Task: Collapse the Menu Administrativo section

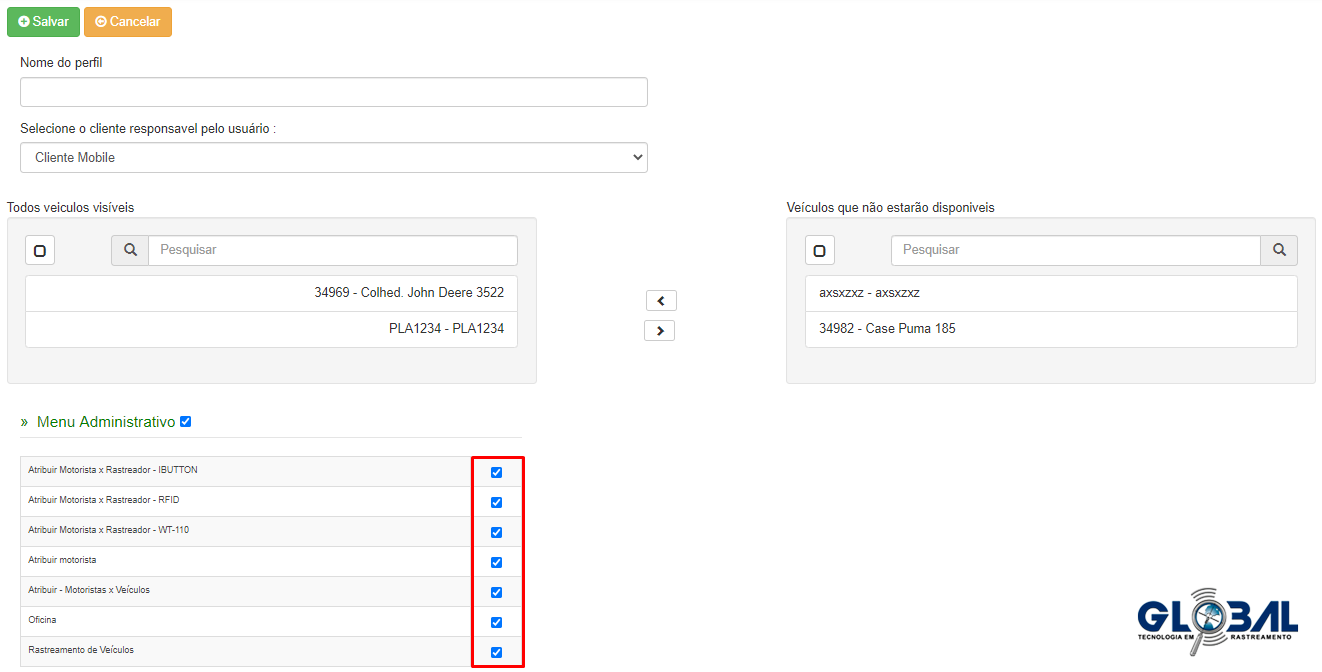Action: pos(105,422)
